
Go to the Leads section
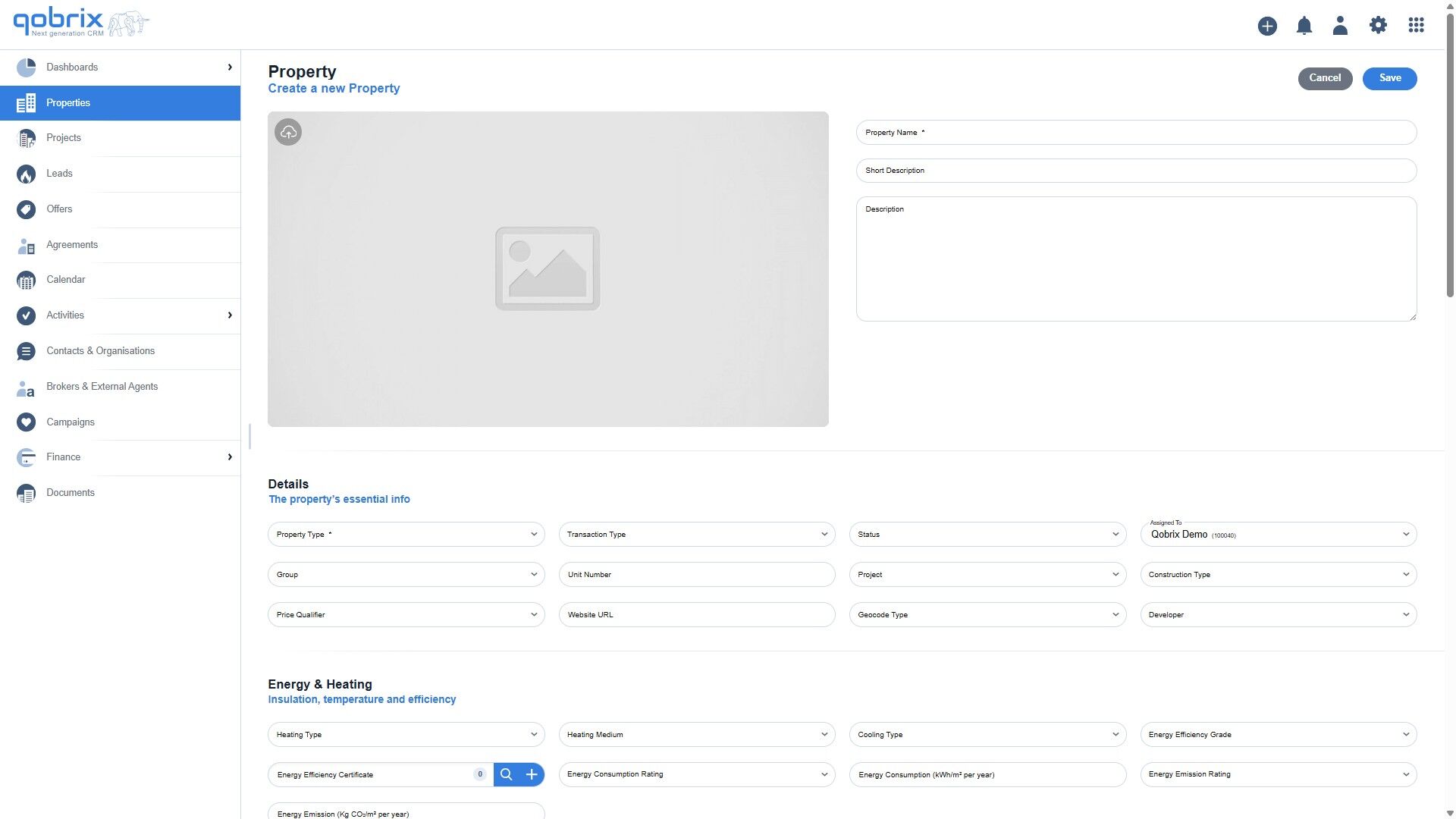tap(59, 173)
